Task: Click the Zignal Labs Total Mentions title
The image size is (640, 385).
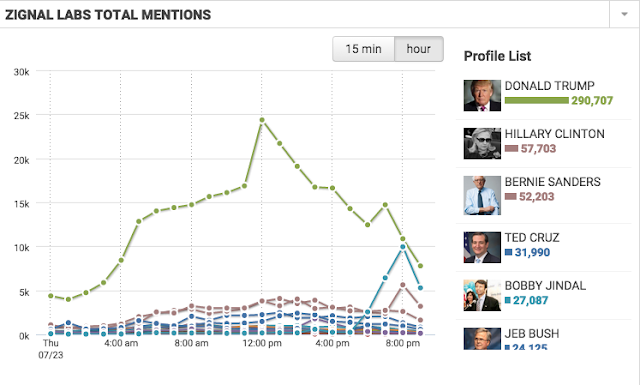Action: pos(108,15)
